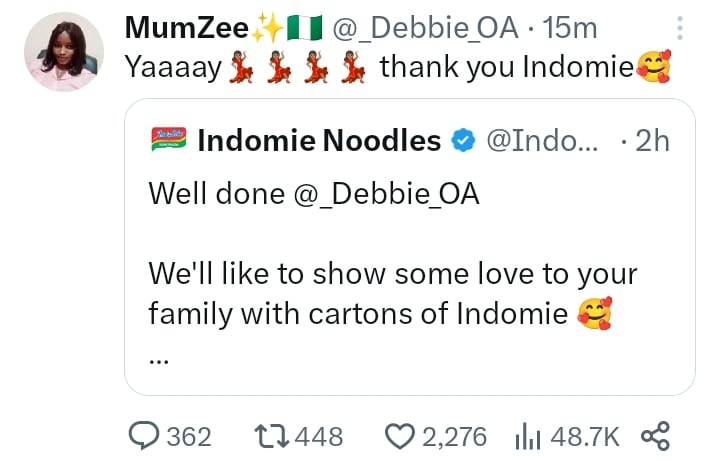Open the view analytics bar chart icon
Viewport: 719px width, 461px height.
pyautogui.click(x=527, y=435)
